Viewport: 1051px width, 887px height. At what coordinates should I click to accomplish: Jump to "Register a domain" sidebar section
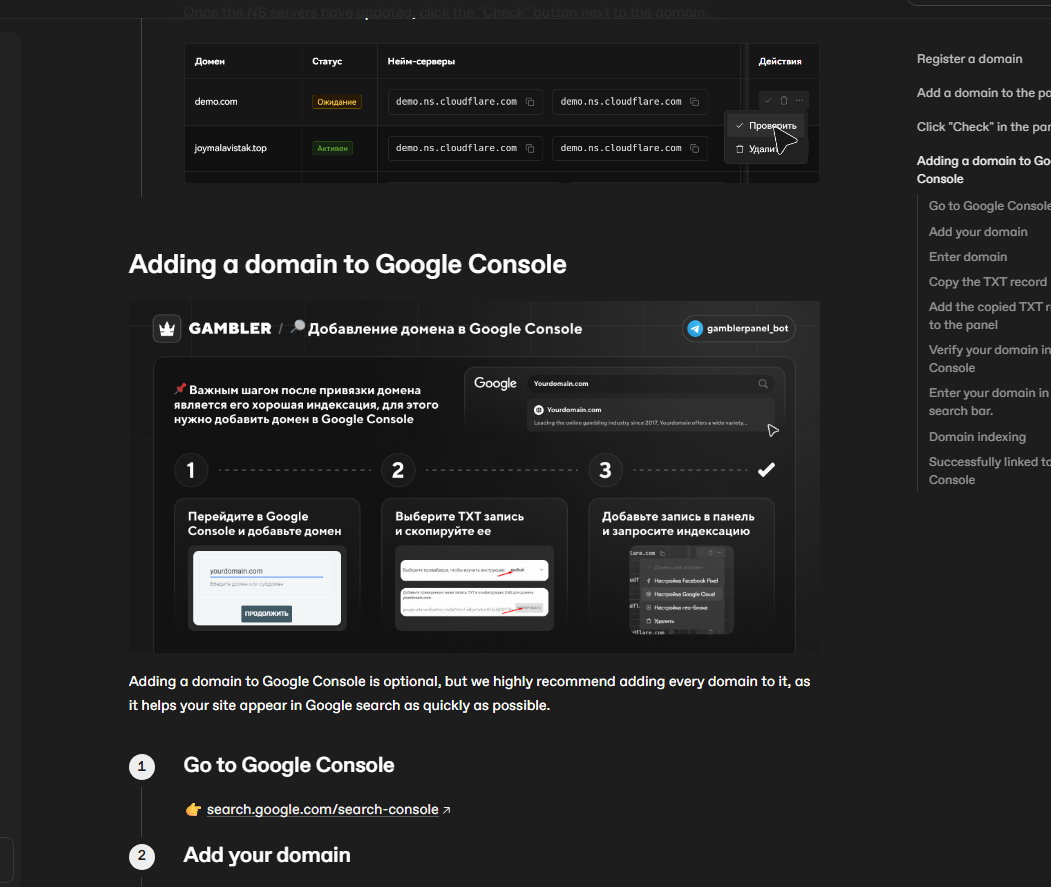point(968,59)
